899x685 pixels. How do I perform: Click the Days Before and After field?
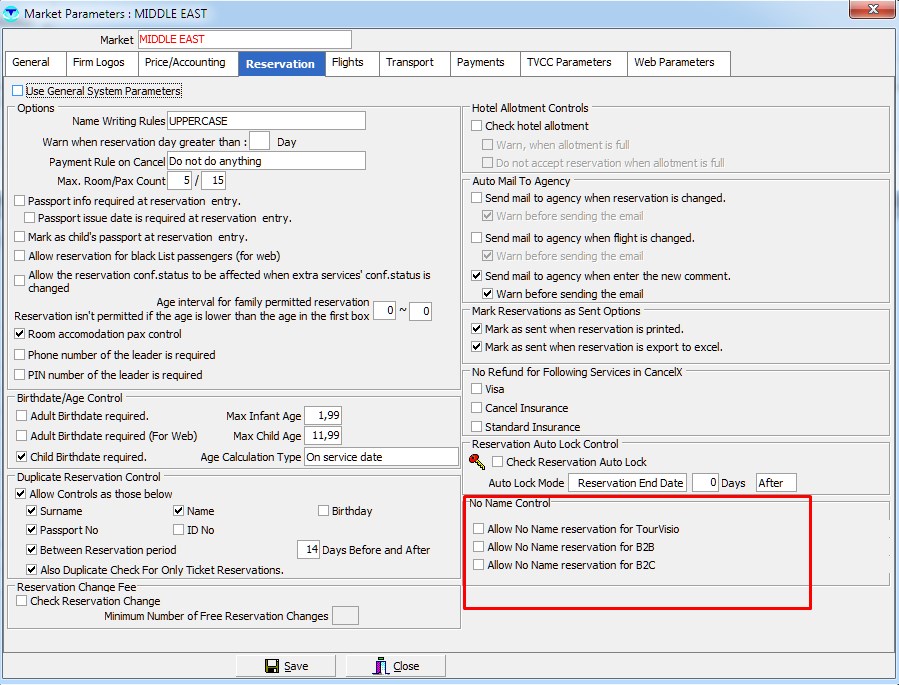[308, 549]
